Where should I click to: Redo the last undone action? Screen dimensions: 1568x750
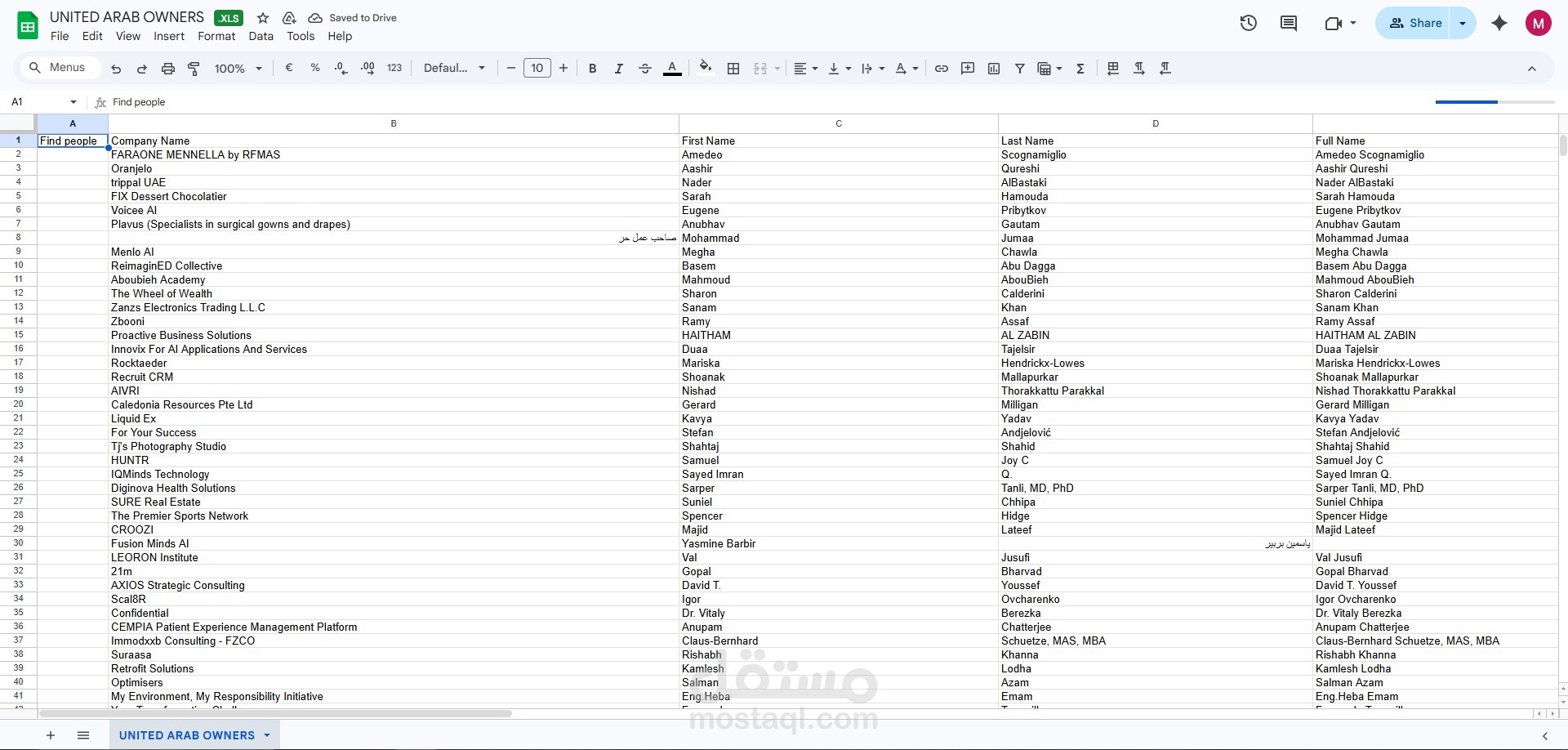tap(142, 69)
